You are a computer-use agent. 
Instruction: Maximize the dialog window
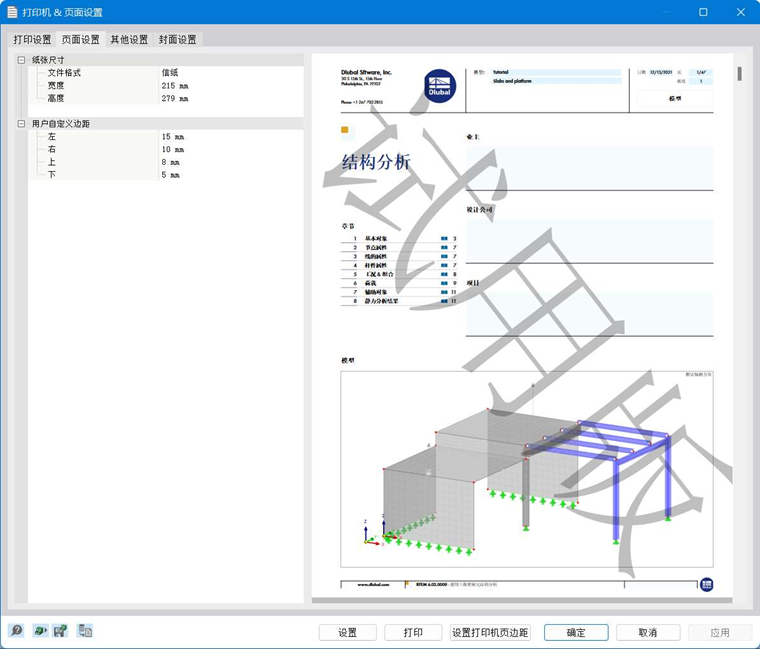point(703,12)
